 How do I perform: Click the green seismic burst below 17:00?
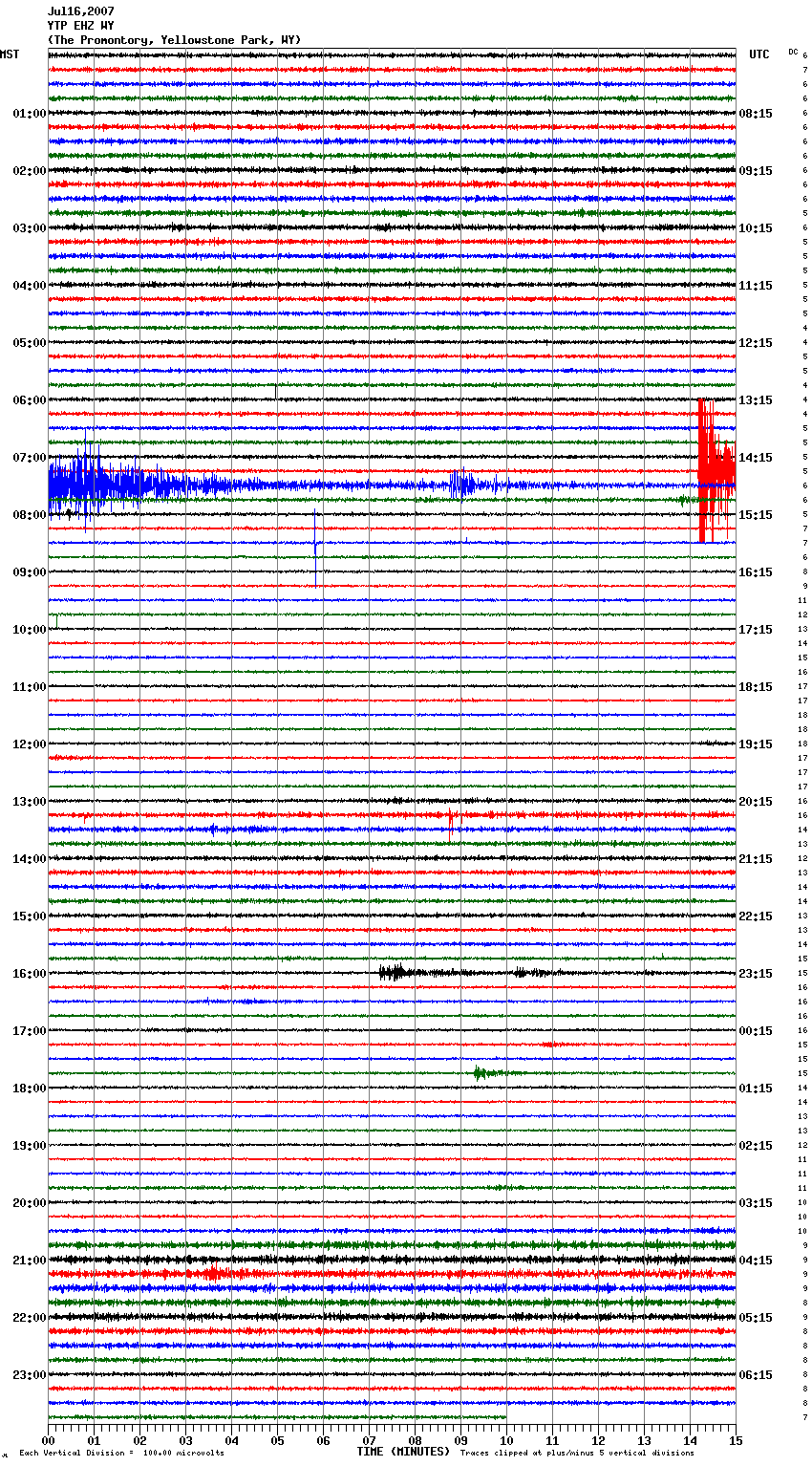[485, 1073]
